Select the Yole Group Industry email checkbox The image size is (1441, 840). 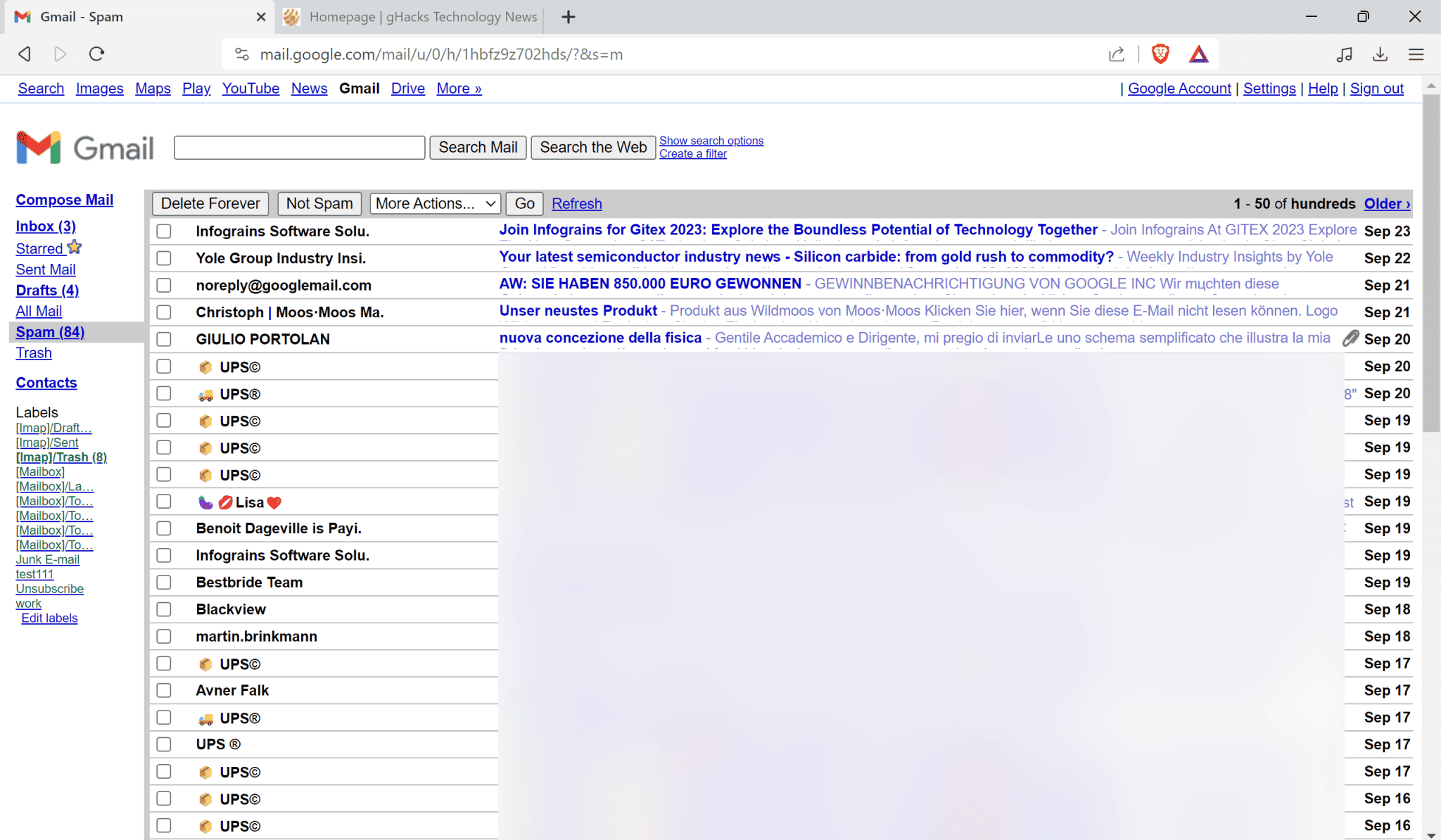pyautogui.click(x=163, y=258)
